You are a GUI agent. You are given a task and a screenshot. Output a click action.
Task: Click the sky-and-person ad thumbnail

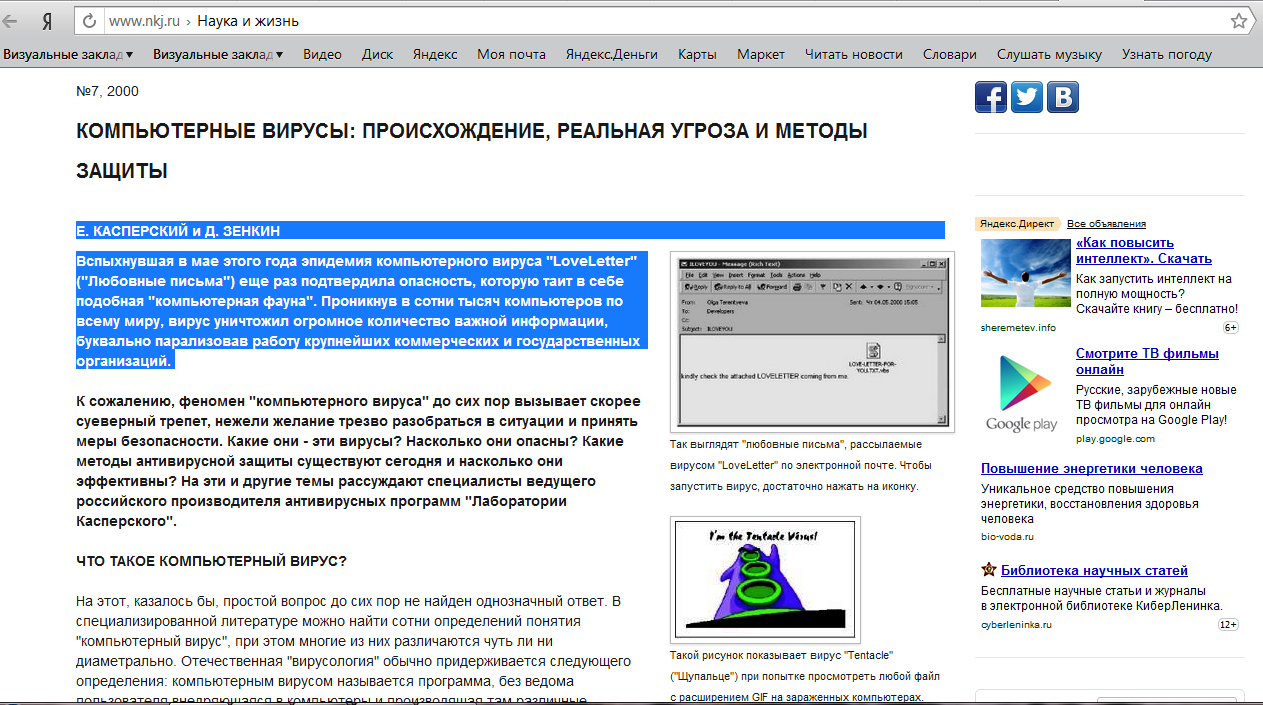pyautogui.click(x=1026, y=275)
